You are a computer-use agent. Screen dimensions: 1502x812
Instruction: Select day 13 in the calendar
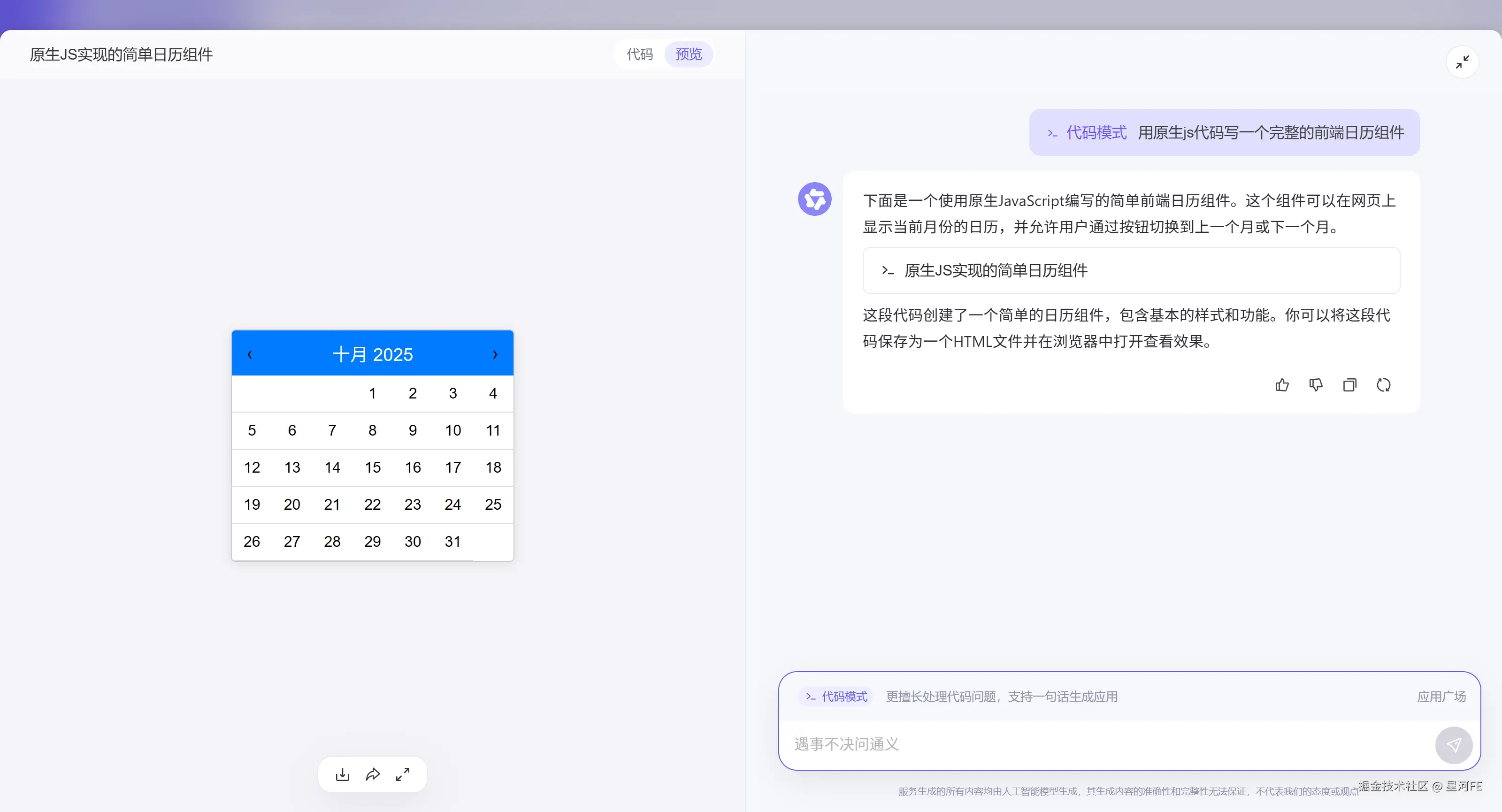pos(292,467)
